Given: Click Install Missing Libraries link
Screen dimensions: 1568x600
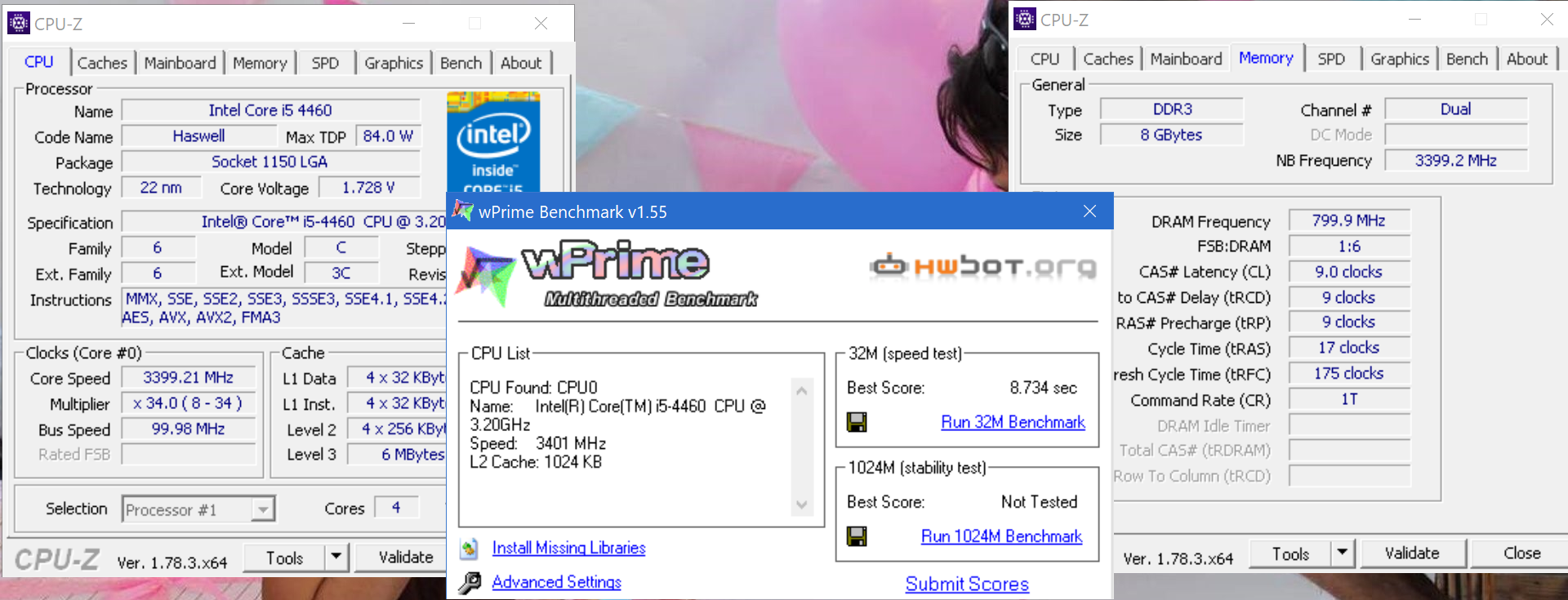Looking at the screenshot, I should click(568, 548).
